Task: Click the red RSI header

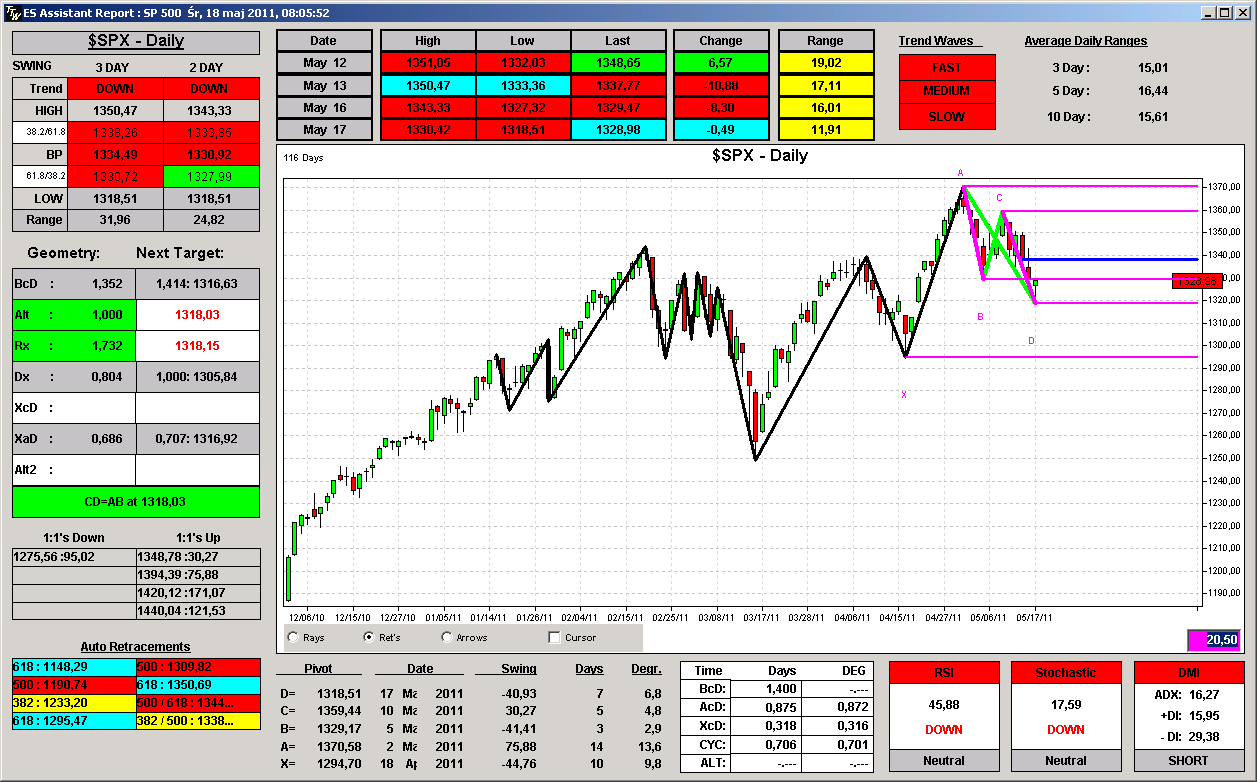Action: tap(943, 672)
